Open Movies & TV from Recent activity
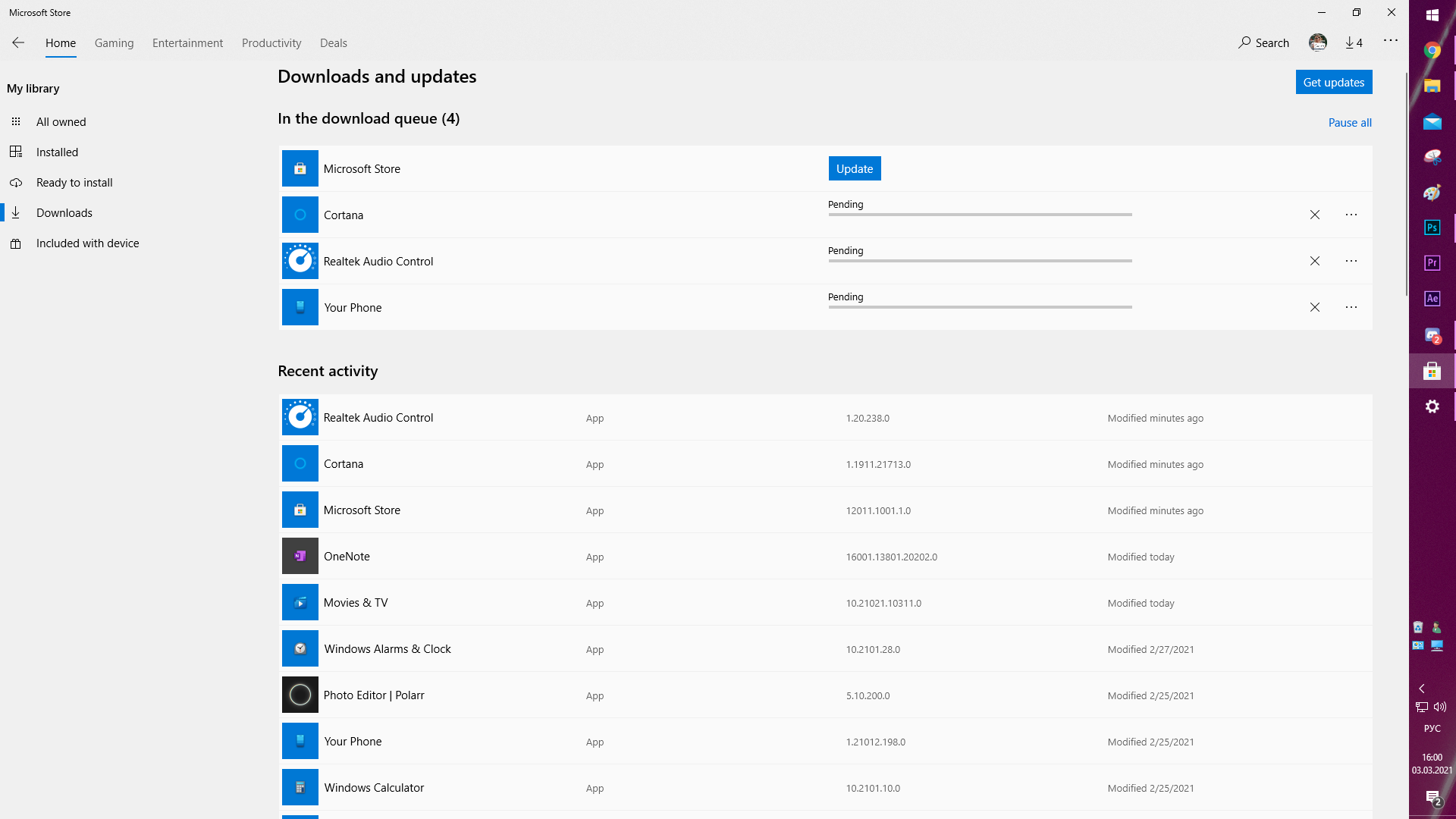 pyautogui.click(x=825, y=602)
